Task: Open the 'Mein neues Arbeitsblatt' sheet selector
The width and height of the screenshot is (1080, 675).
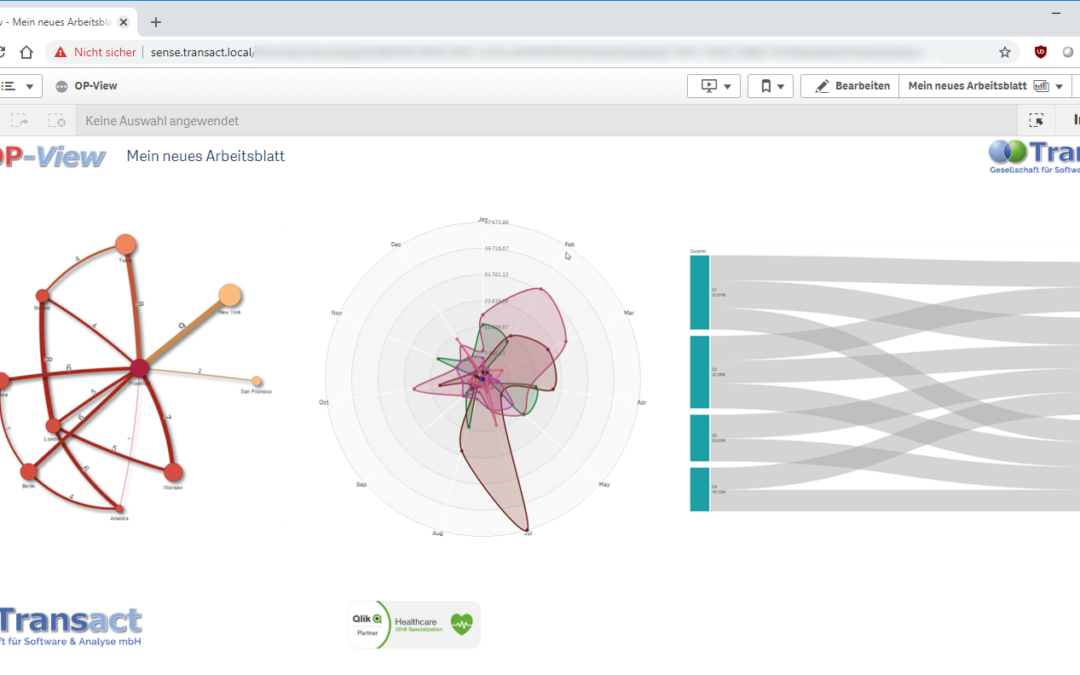Action: [x=985, y=86]
